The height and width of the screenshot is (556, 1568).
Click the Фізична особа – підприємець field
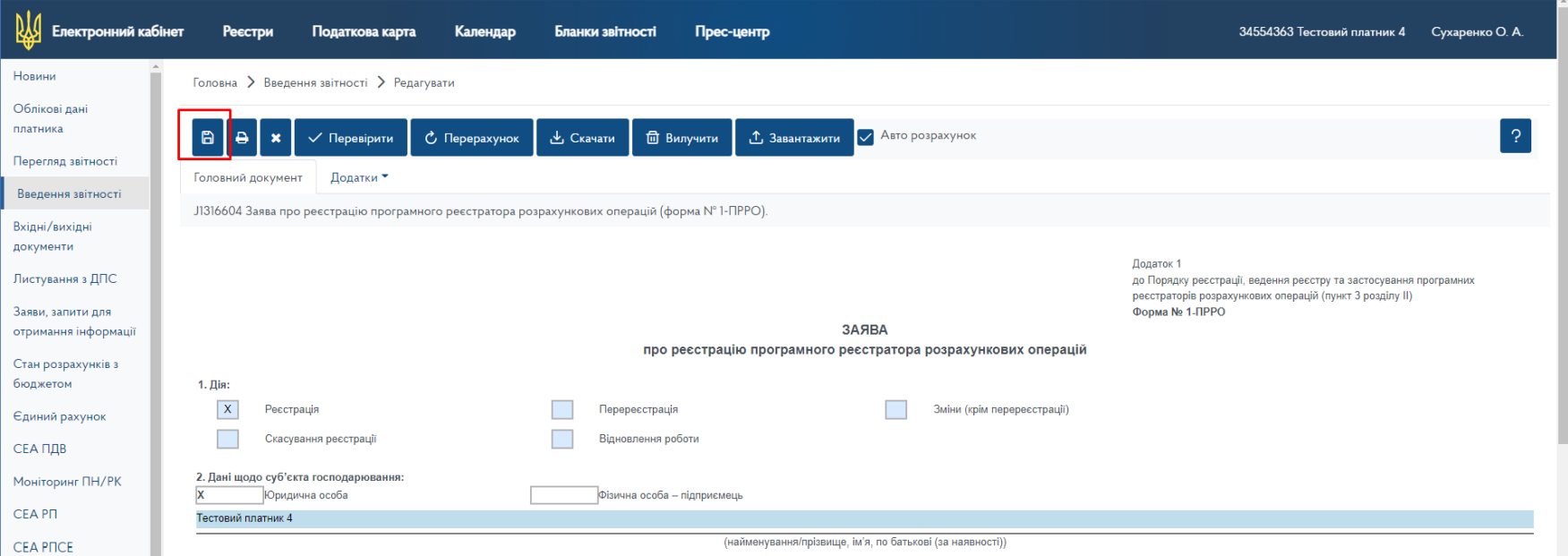[x=563, y=495]
